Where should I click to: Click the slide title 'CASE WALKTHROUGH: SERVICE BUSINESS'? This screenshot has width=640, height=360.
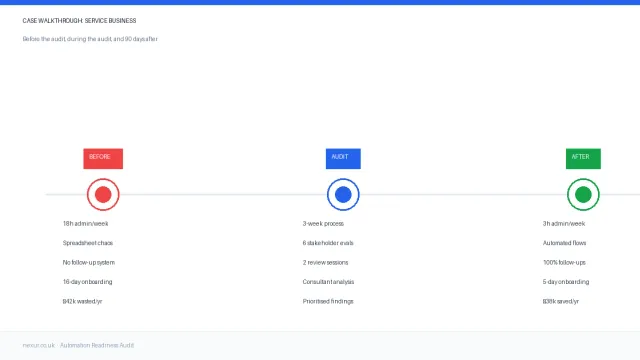tap(79, 20)
